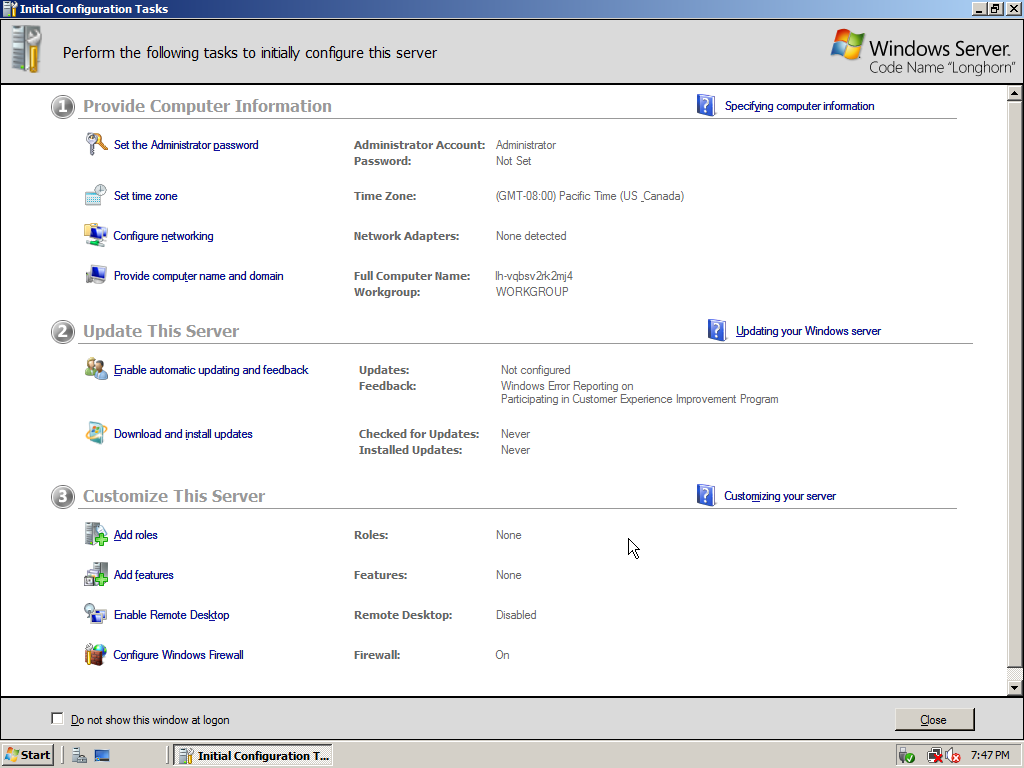The height and width of the screenshot is (768, 1024).
Task: Open 'Enable automatic updating and feedback' link
Action: [x=211, y=370]
